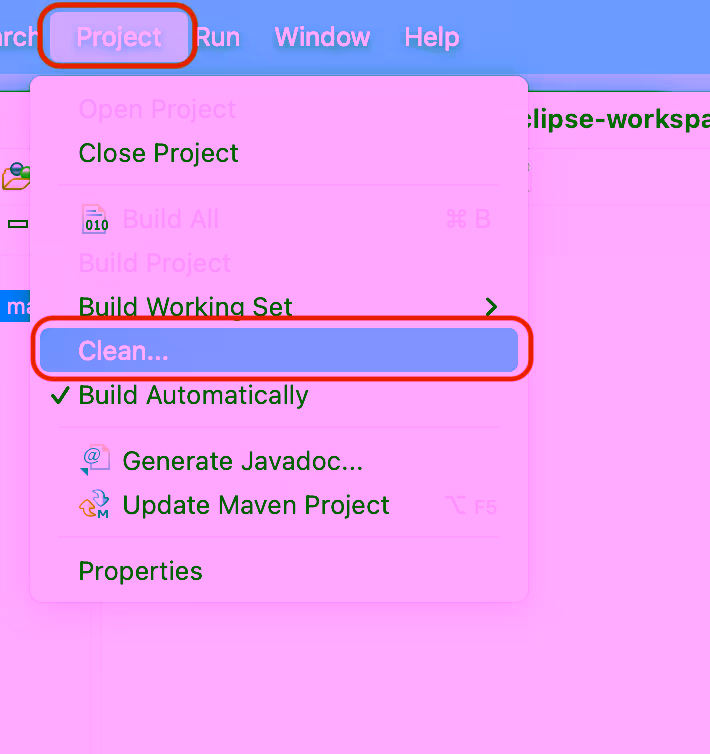This screenshot has height=754, width=710.
Task: Open the Help menu
Action: pos(432,38)
